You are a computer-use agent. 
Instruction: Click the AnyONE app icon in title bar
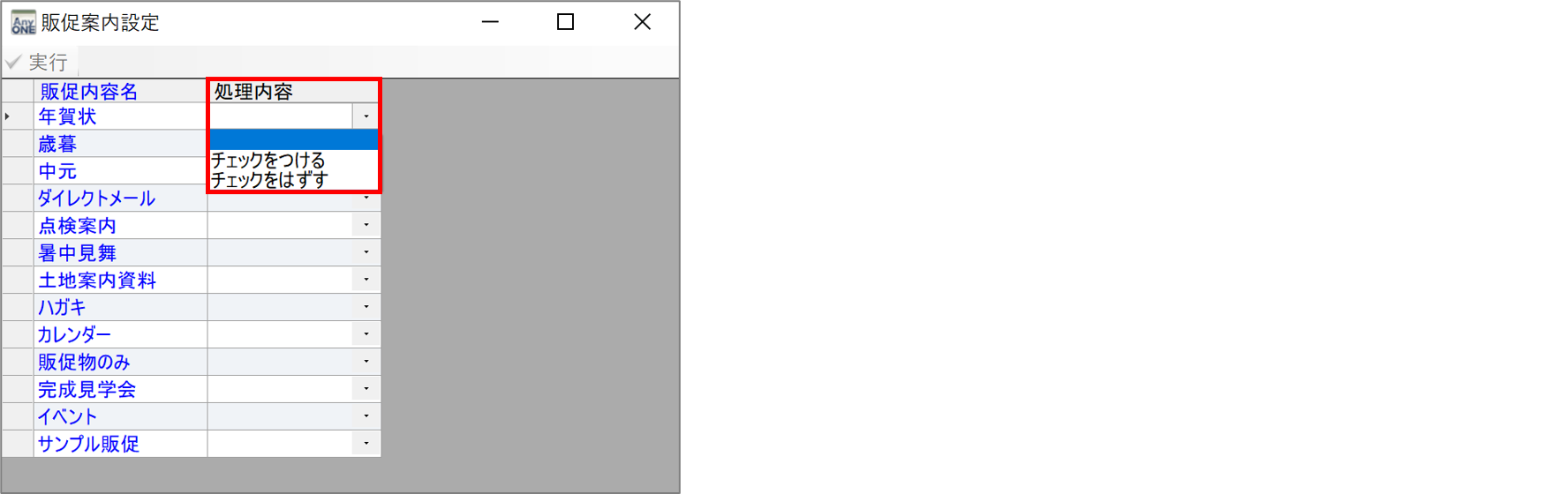(23, 22)
